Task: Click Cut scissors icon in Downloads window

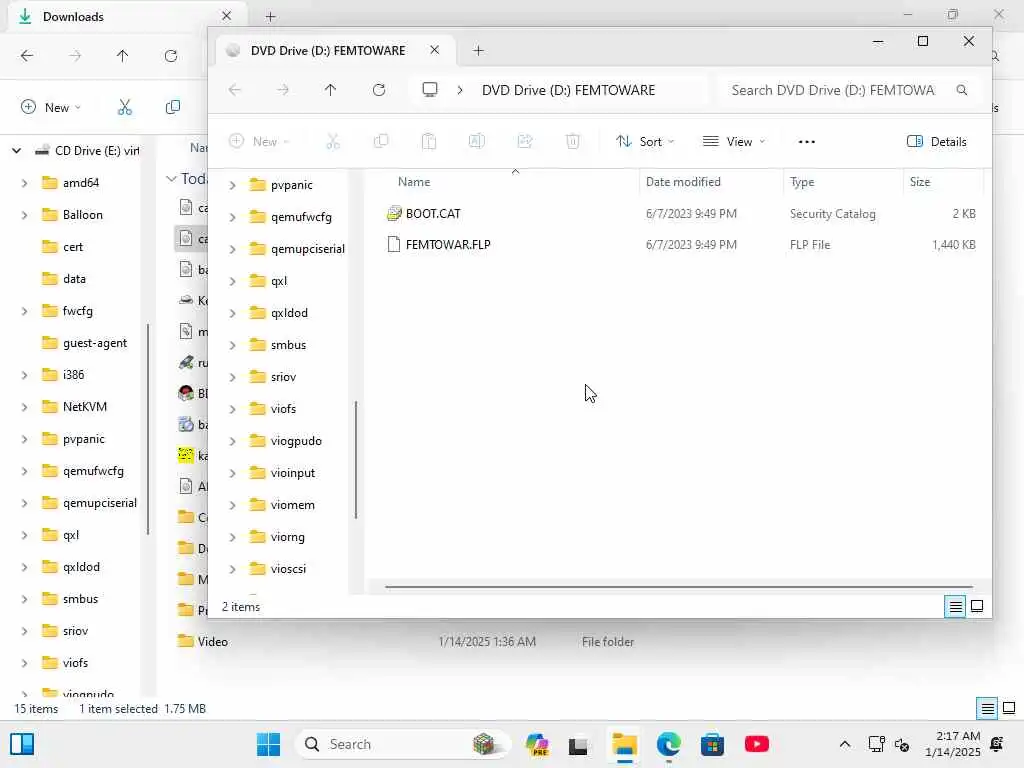Action: (125, 107)
